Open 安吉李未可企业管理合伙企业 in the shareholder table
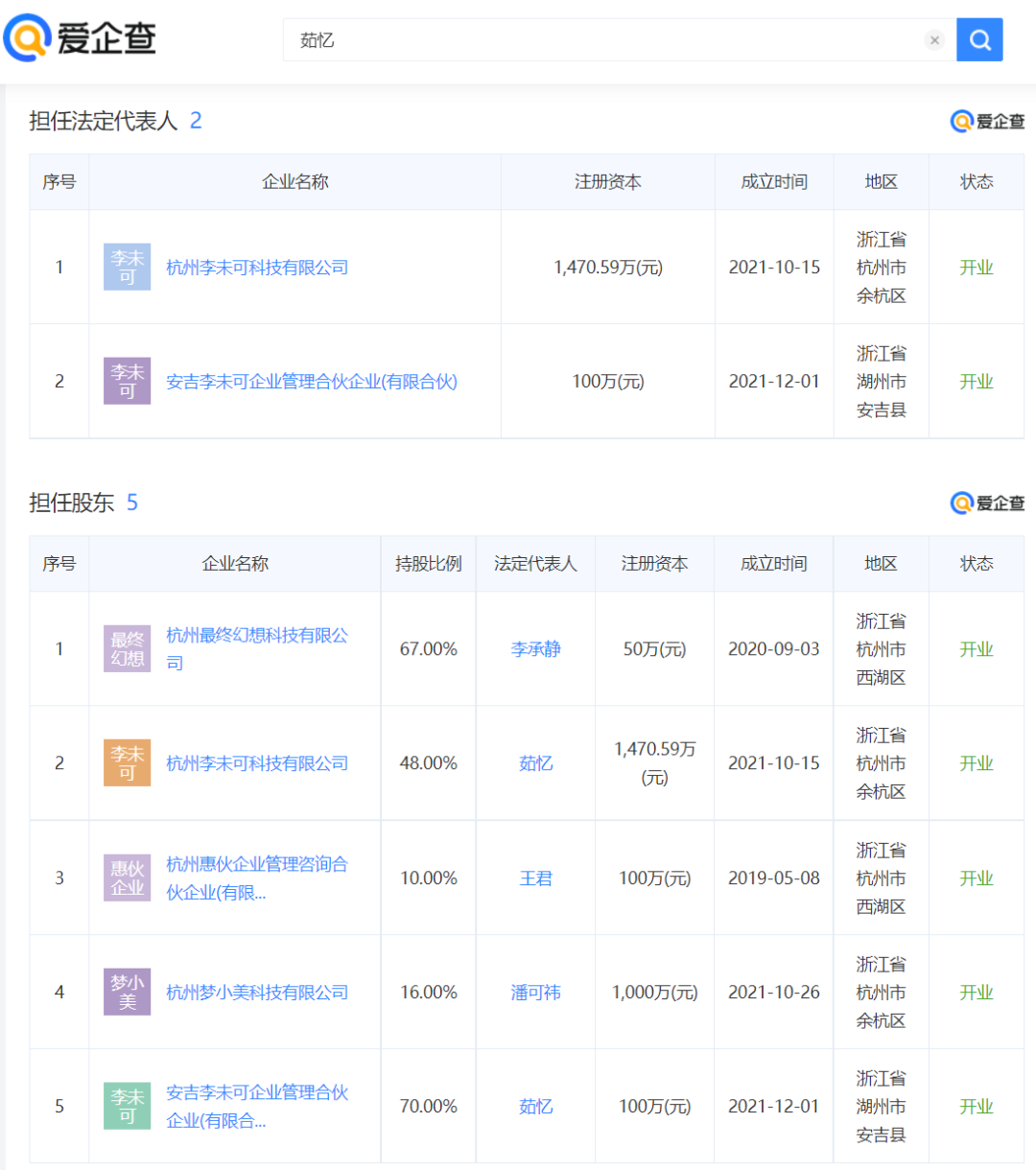Viewport: 1036px width, 1170px height. 257,1106
